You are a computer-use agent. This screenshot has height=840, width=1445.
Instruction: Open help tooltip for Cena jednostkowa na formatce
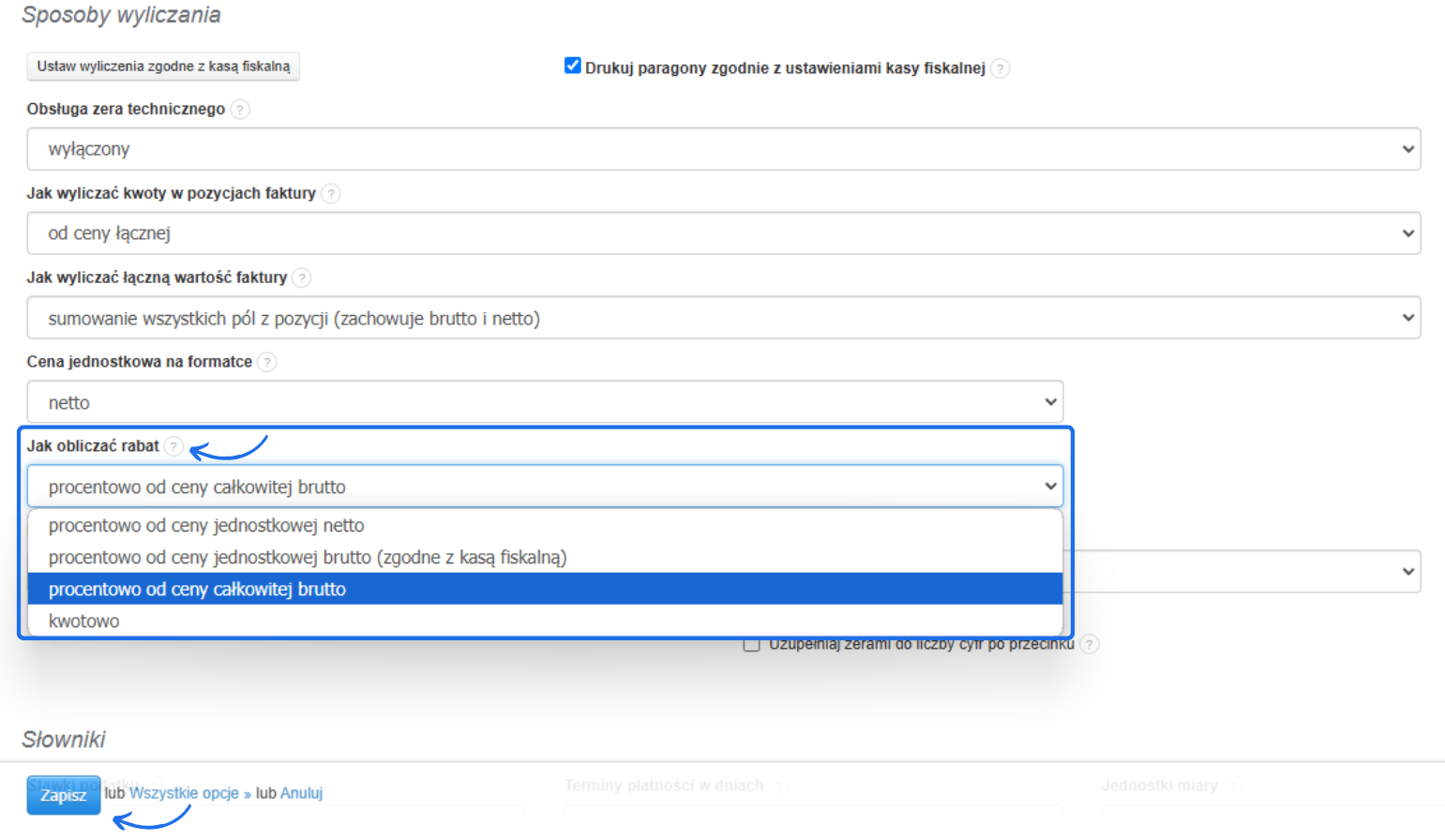click(x=267, y=363)
